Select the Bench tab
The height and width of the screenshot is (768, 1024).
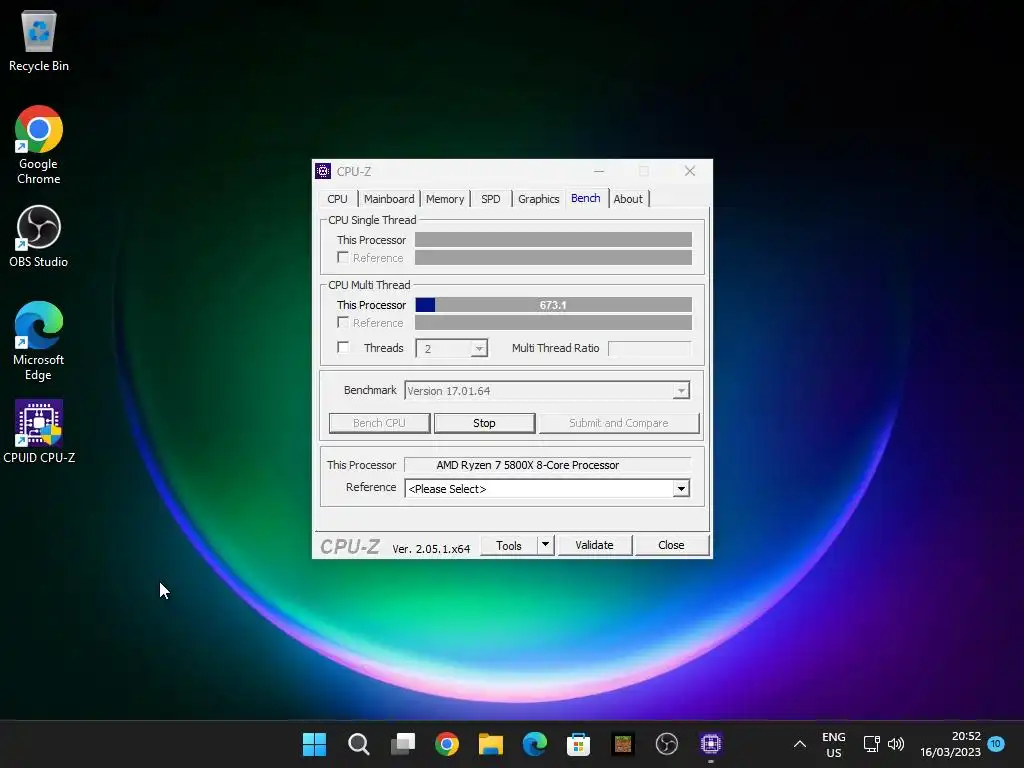click(x=586, y=198)
